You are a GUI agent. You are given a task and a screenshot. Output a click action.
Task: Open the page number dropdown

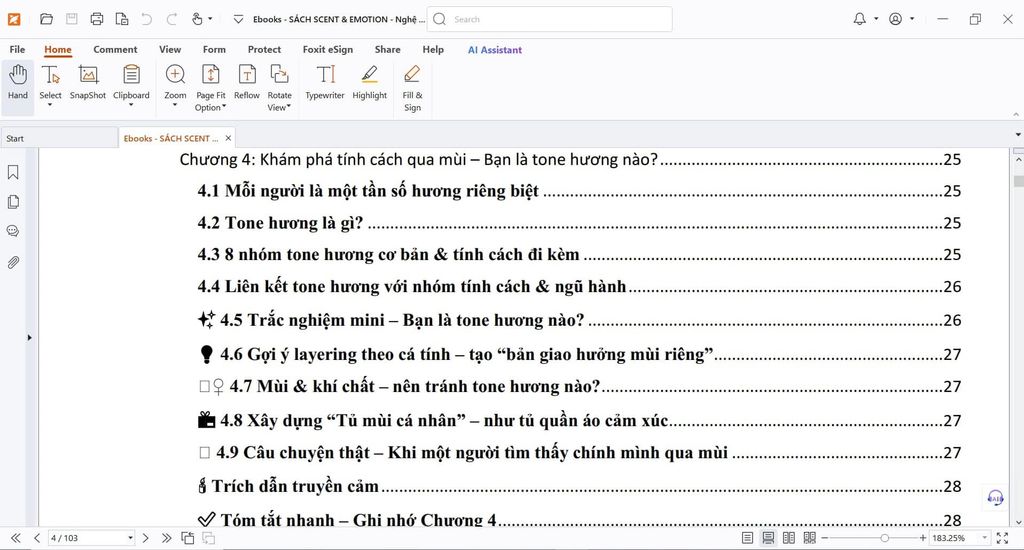tap(130, 538)
